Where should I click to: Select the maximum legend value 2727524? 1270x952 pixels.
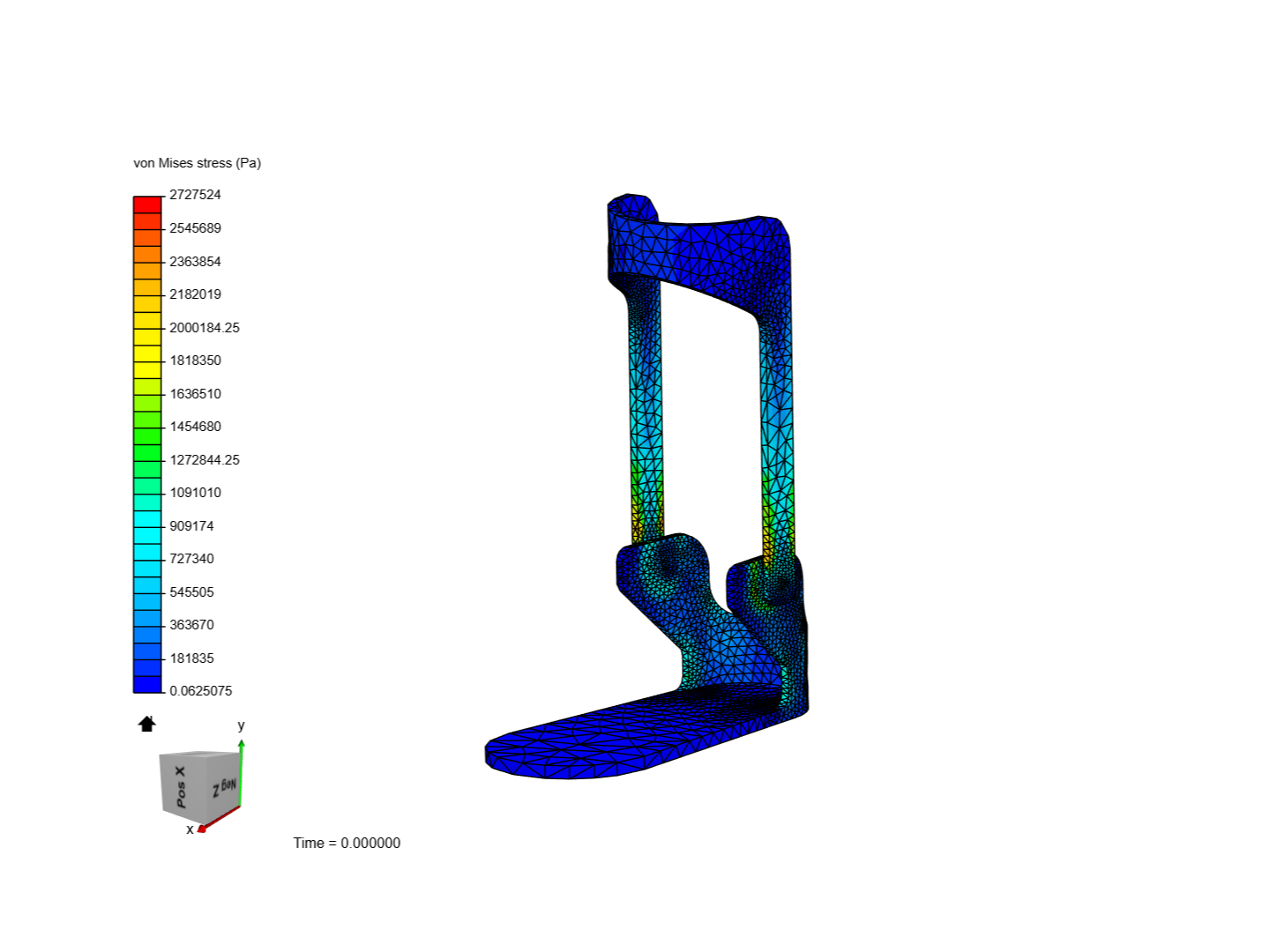195,195
